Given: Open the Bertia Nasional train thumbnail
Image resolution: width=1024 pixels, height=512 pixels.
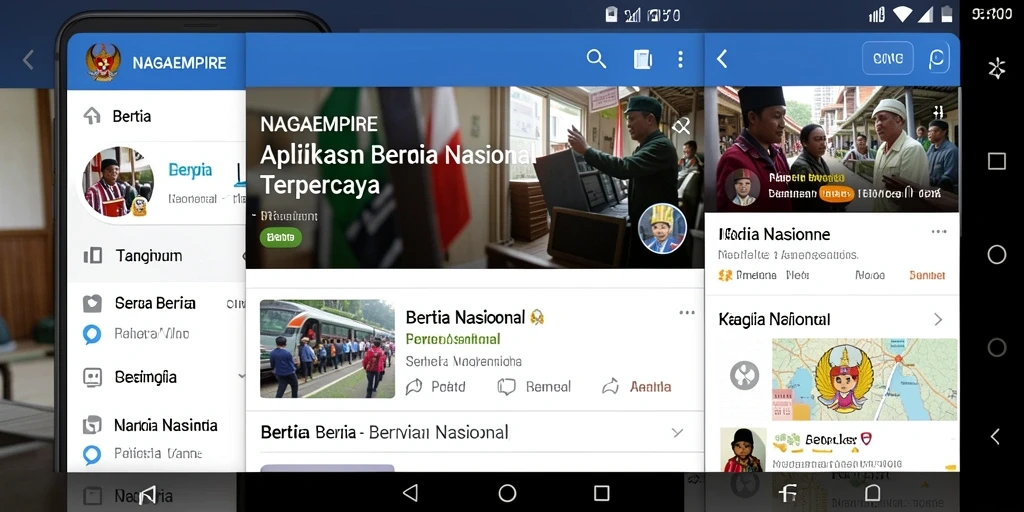Looking at the screenshot, I should coord(327,349).
